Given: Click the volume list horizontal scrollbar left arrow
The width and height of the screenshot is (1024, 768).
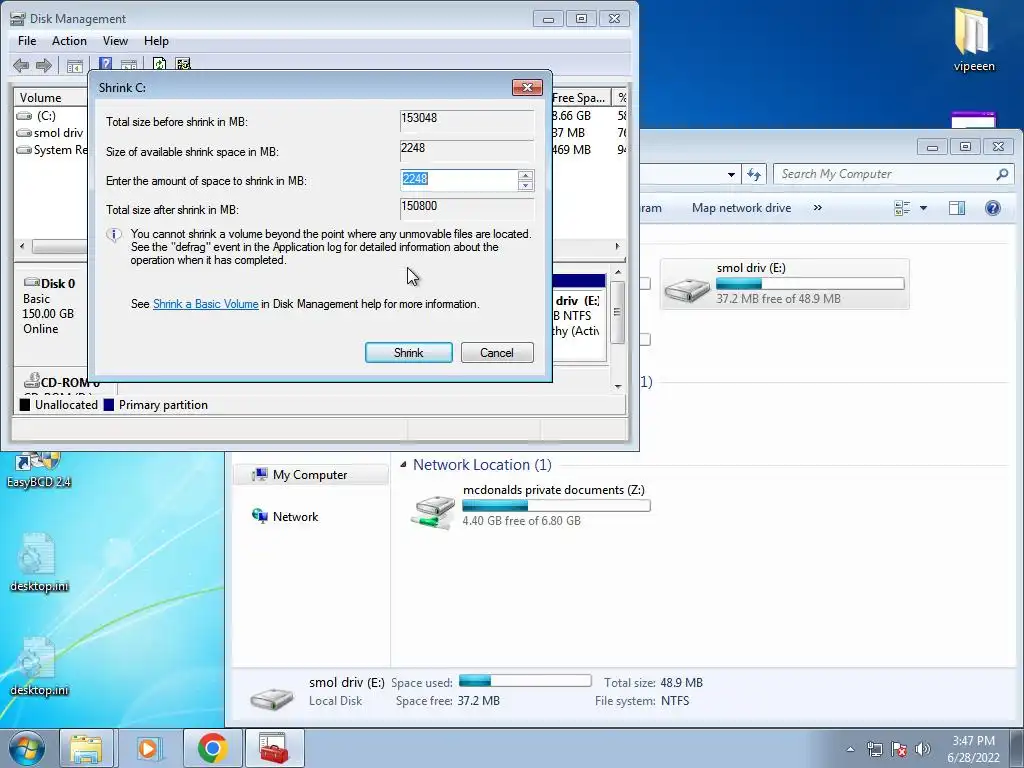Looking at the screenshot, I should (x=23, y=246).
